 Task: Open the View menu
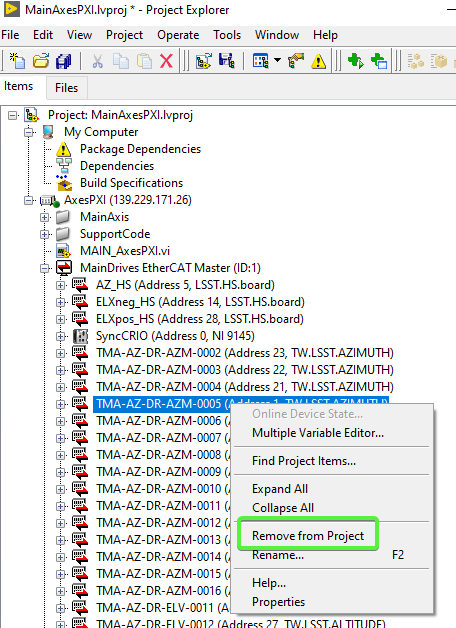[79, 35]
